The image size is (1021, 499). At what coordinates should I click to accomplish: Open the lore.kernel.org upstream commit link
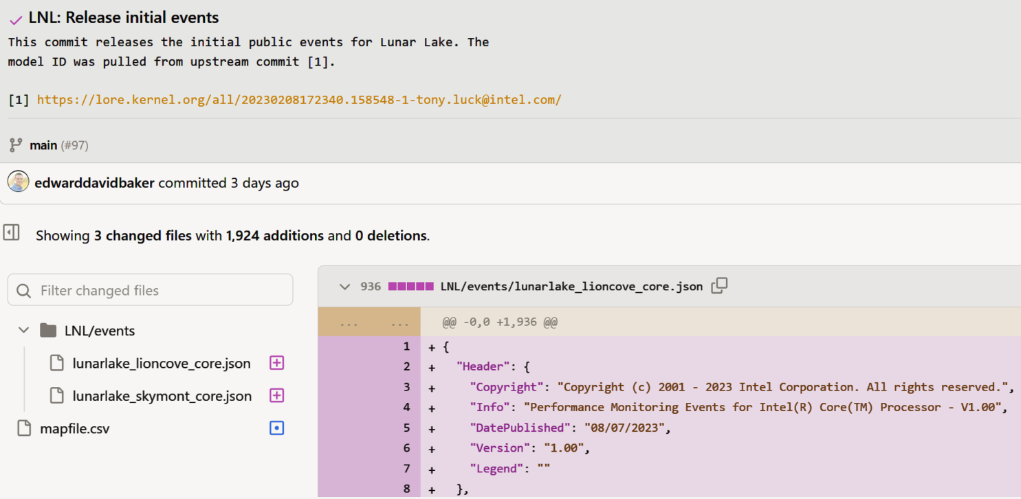299,100
